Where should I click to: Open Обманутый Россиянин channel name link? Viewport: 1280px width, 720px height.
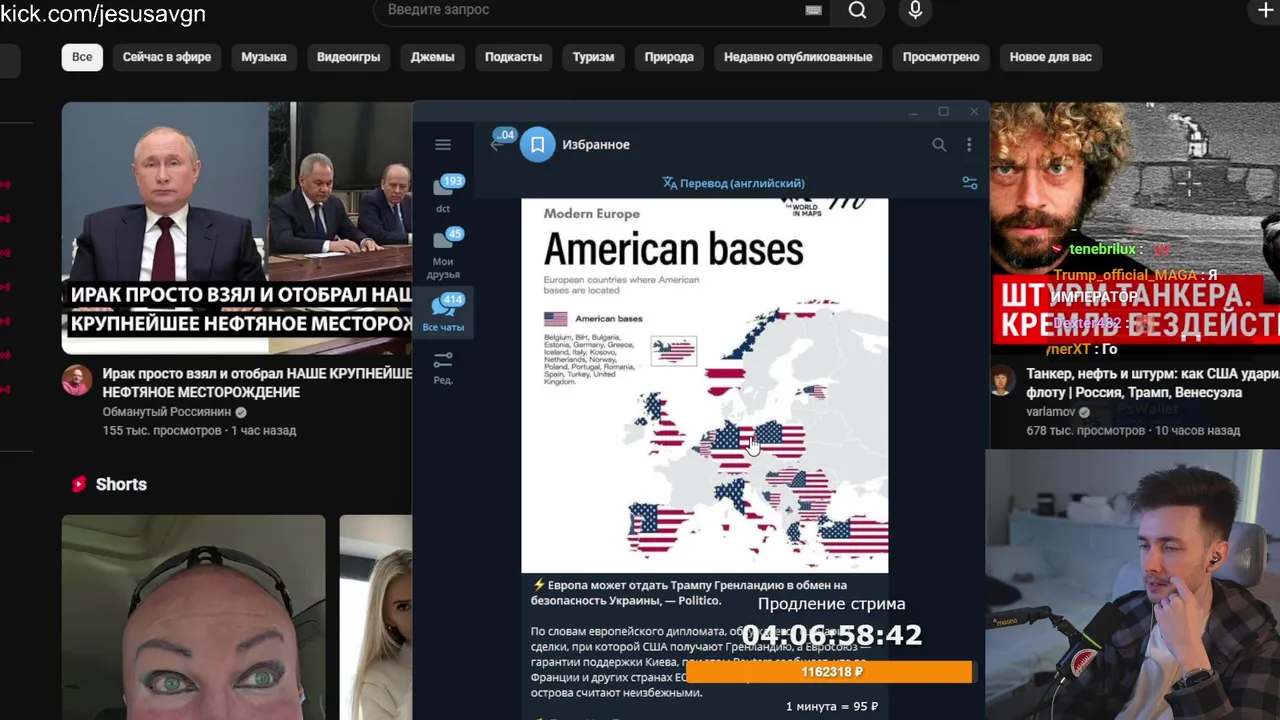click(167, 412)
